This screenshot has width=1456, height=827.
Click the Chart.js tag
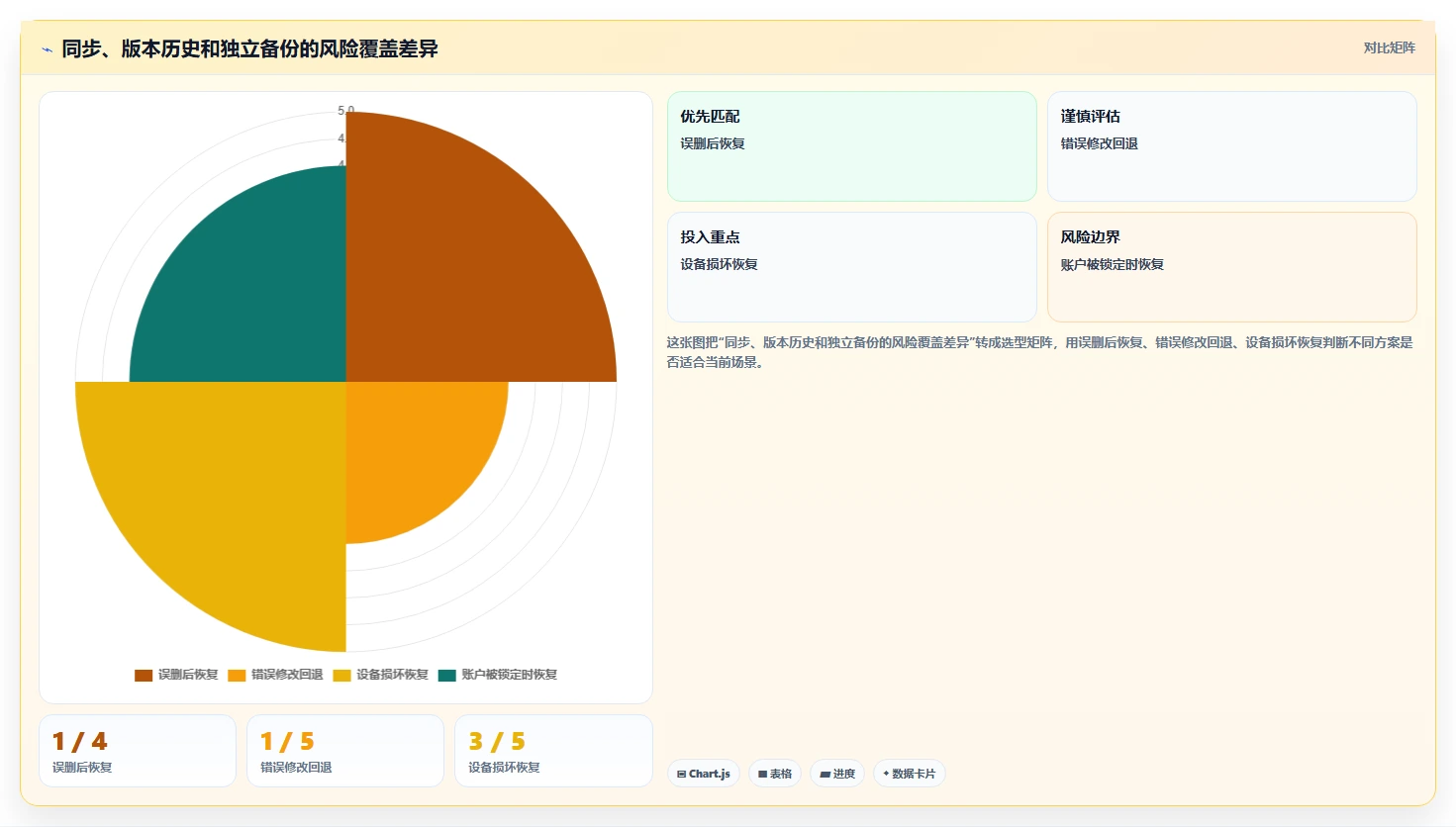pos(704,774)
